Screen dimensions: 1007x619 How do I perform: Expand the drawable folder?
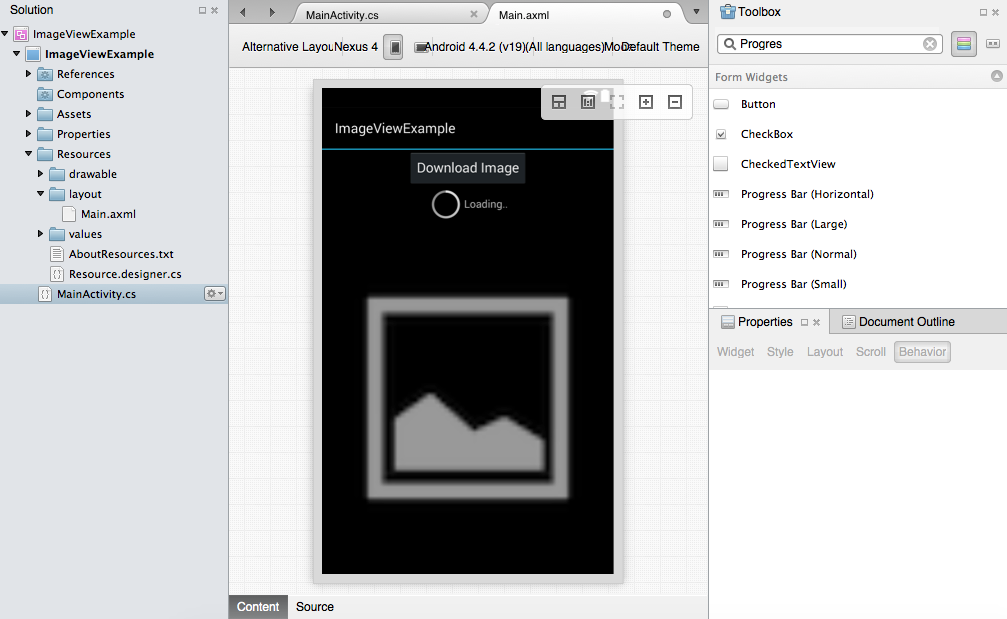pos(40,174)
